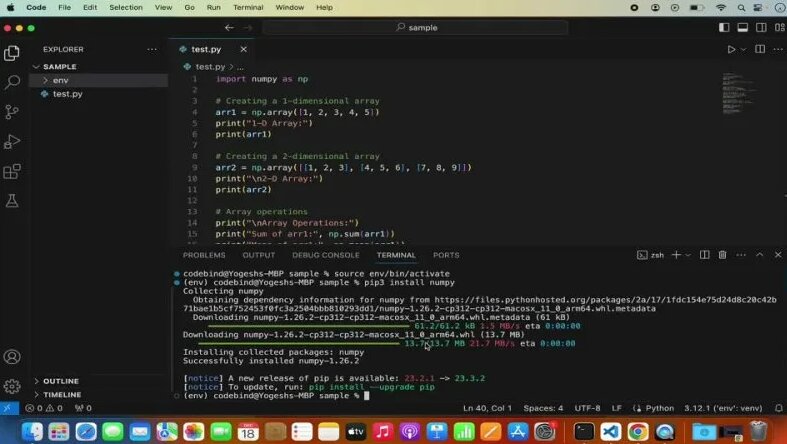Close the terminal panel
Image resolution: width=787 pixels, height=444 pixels.
tap(777, 255)
